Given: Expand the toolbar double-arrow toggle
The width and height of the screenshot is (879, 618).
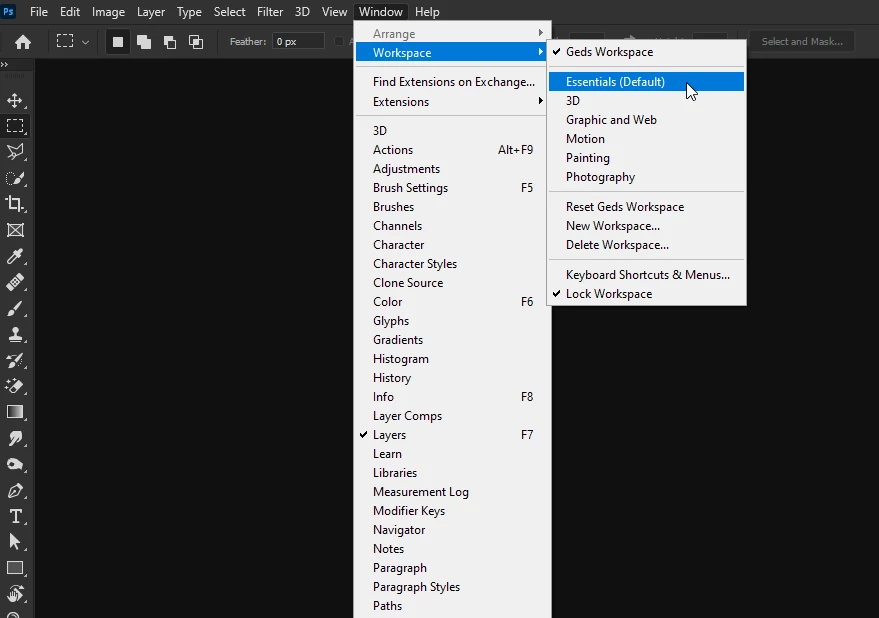Looking at the screenshot, I should click(x=4, y=64).
